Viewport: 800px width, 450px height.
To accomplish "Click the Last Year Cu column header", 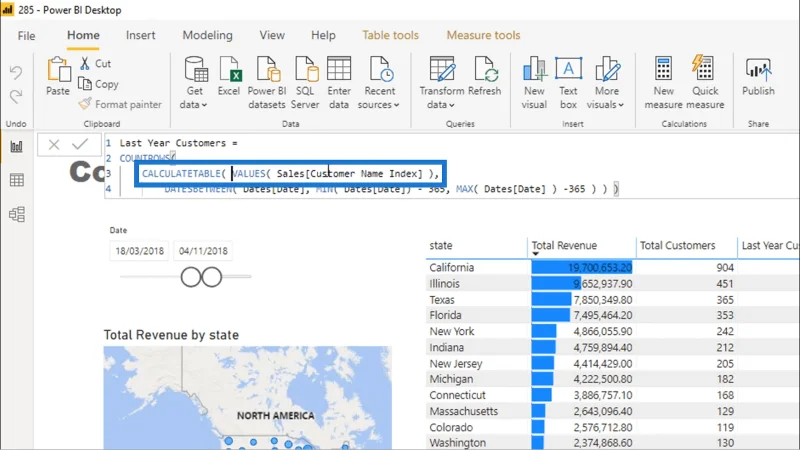I will pos(770,245).
